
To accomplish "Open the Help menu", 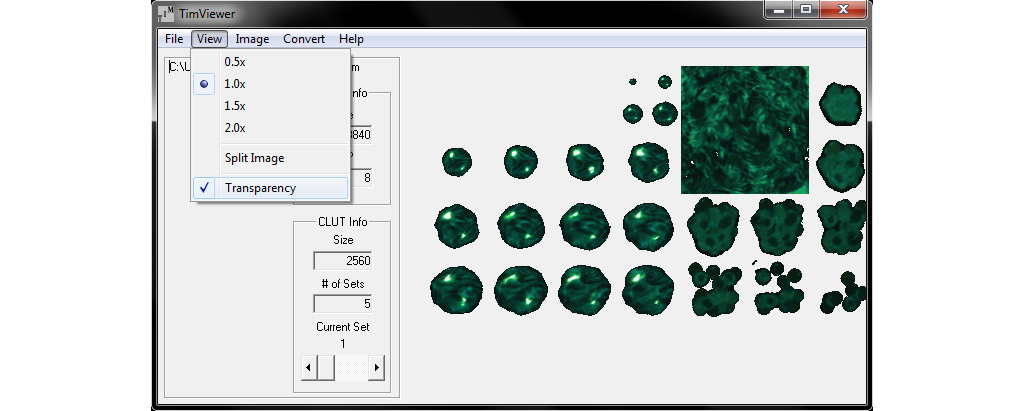I will coord(351,39).
